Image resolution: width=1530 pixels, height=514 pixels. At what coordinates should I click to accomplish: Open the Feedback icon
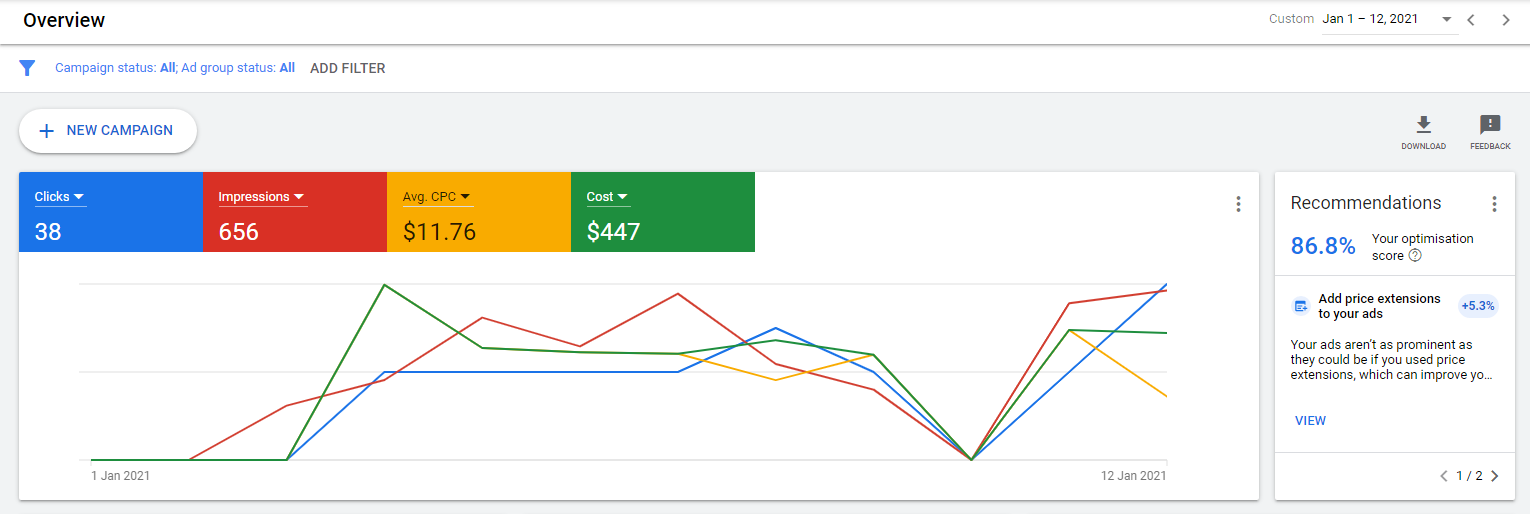1490,125
